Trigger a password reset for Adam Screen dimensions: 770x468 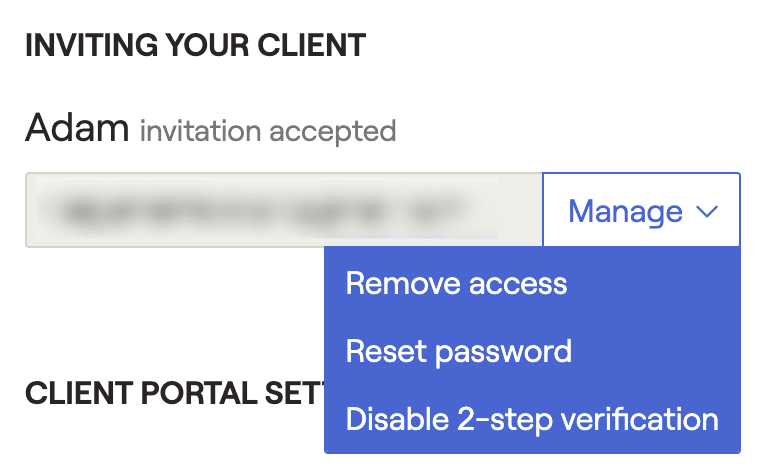click(x=459, y=352)
